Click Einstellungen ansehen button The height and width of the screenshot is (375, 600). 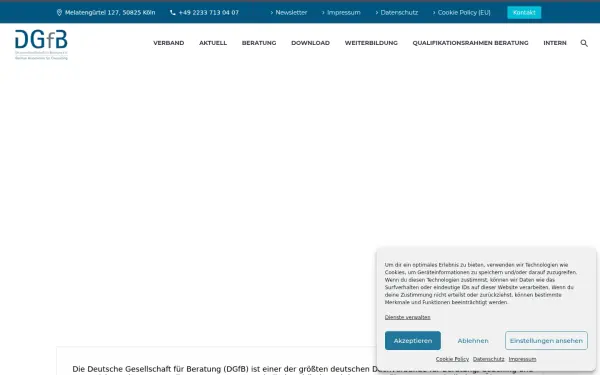pos(546,341)
